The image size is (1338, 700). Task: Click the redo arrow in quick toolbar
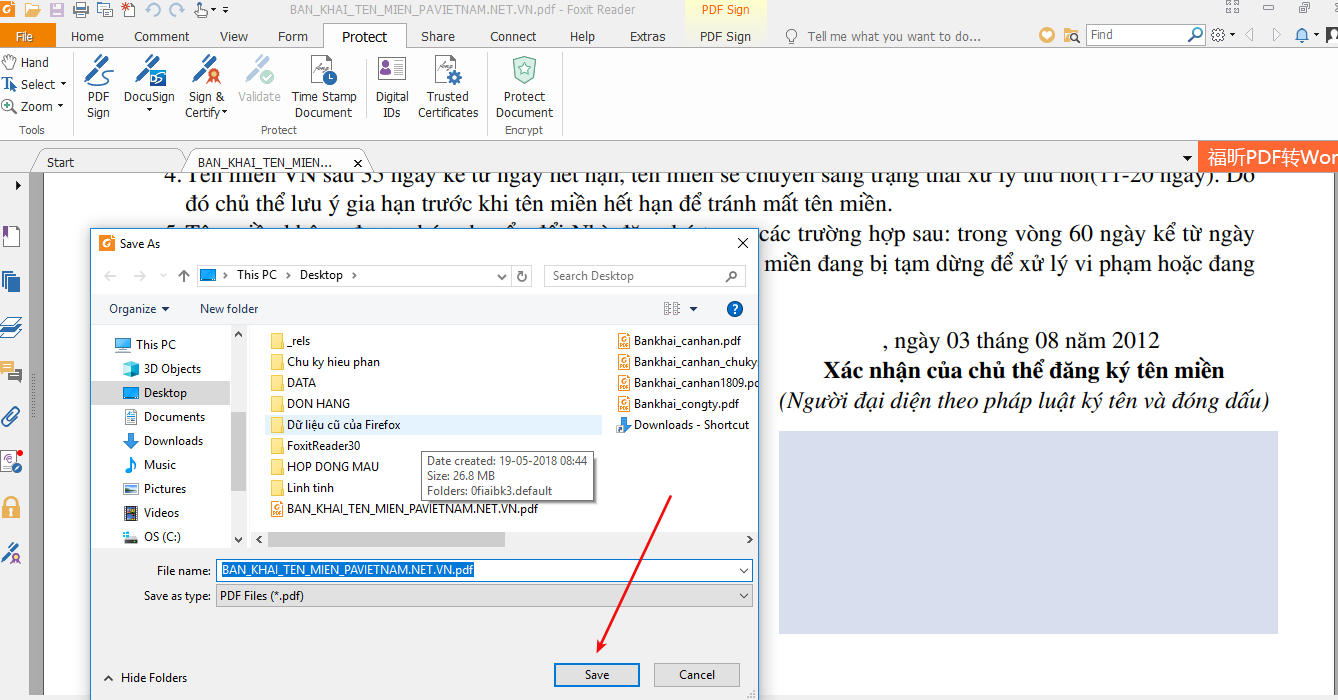click(x=176, y=10)
